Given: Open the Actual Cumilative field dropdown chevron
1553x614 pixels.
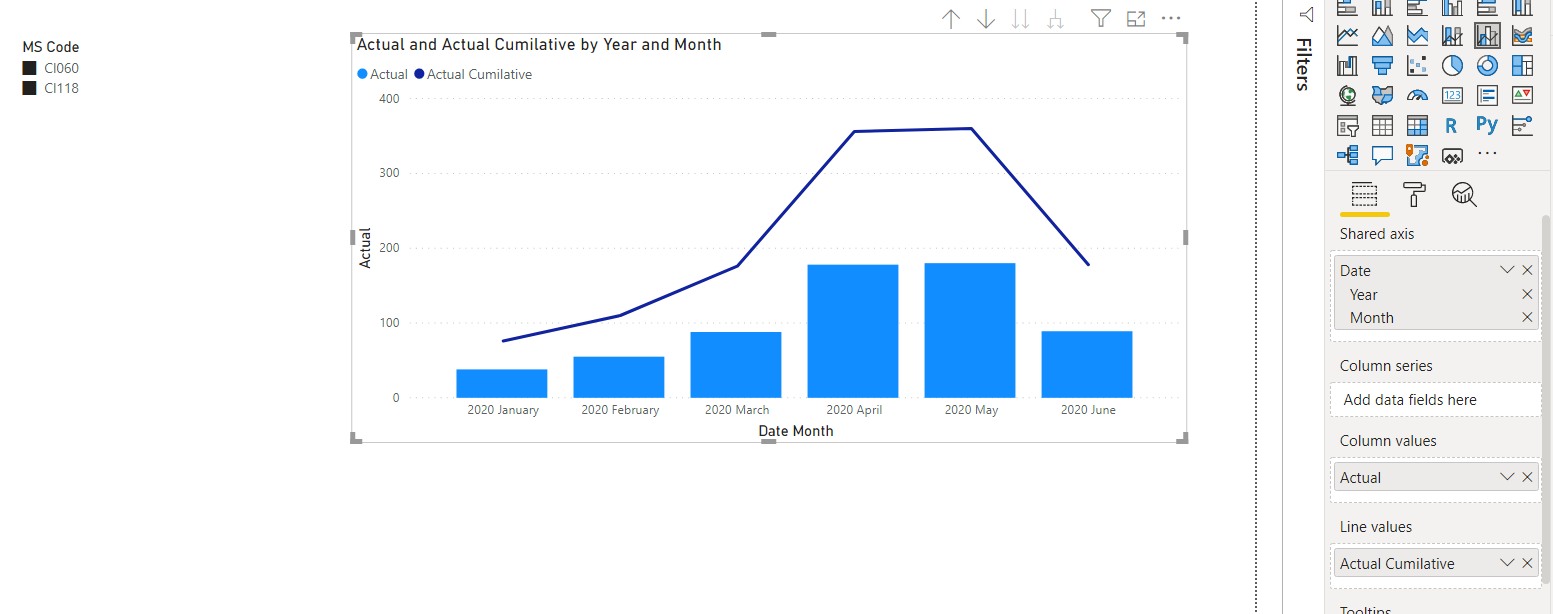Looking at the screenshot, I should (x=1507, y=563).
